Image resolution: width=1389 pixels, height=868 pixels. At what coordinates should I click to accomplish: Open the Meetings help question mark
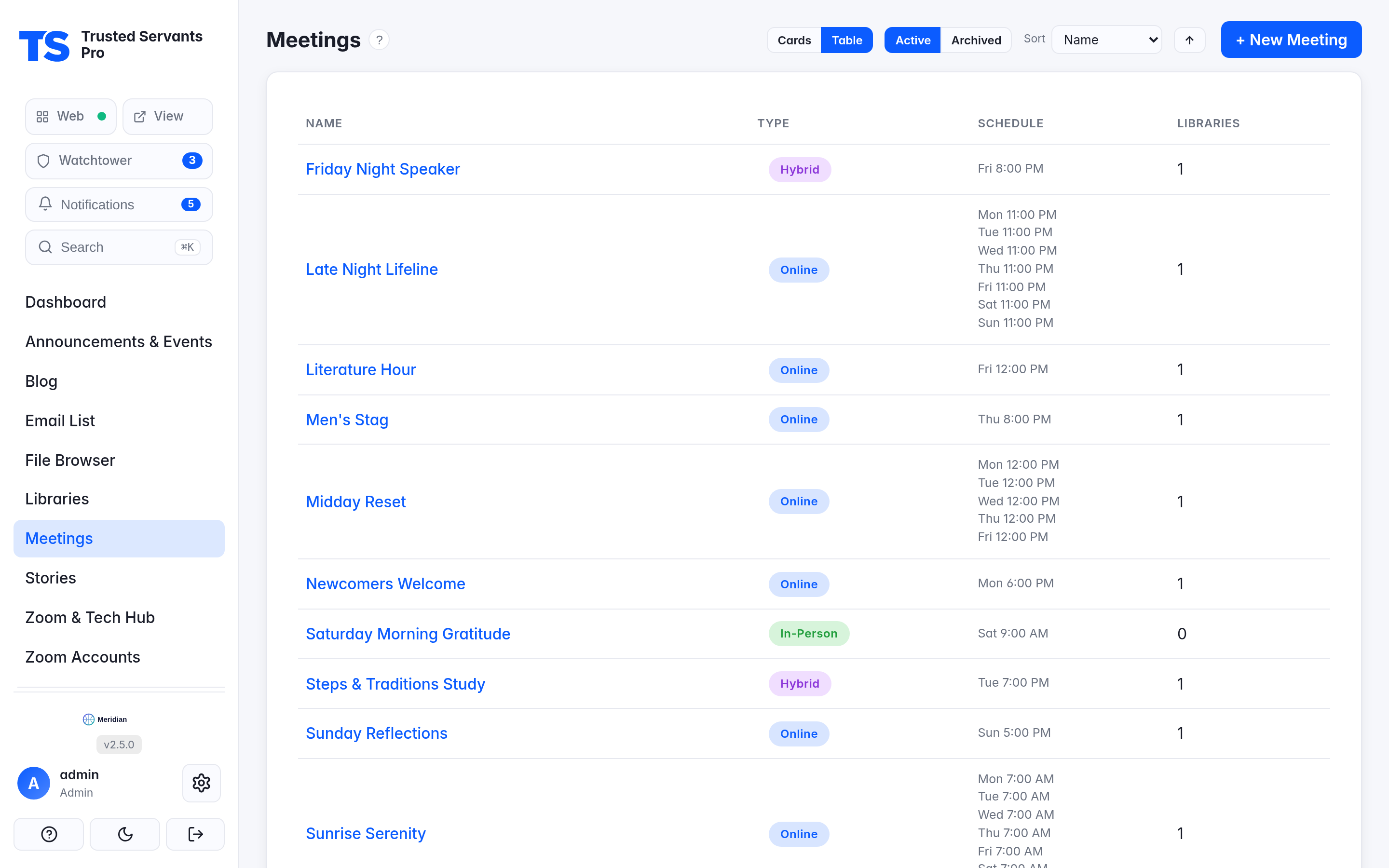(379, 40)
